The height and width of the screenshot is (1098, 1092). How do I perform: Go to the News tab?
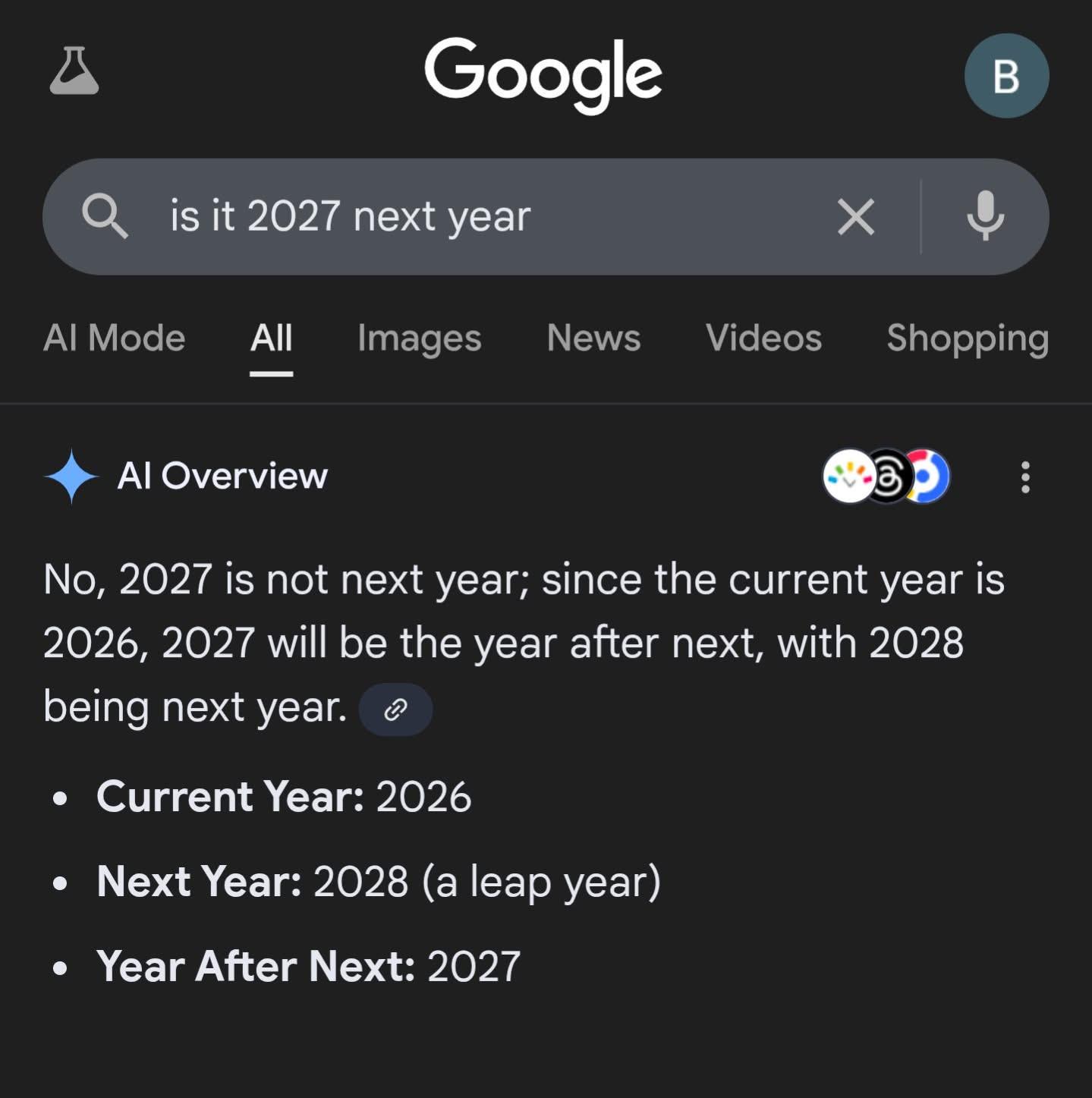click(593, 338)
